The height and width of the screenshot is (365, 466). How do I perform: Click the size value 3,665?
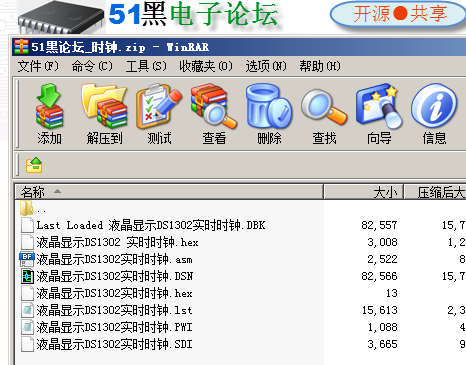click(382, 344)
